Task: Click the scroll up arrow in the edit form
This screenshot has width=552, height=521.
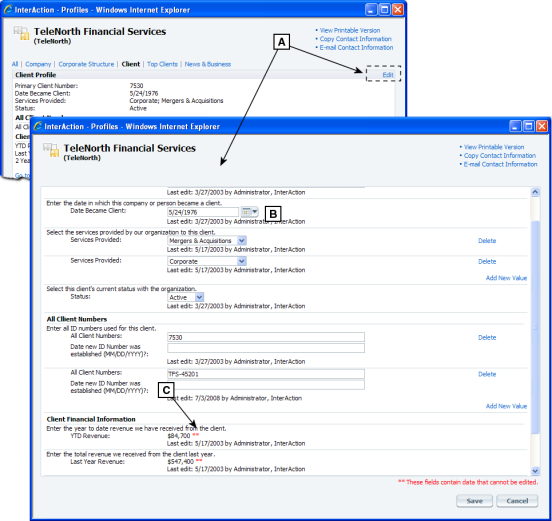Action: (535, 192)
